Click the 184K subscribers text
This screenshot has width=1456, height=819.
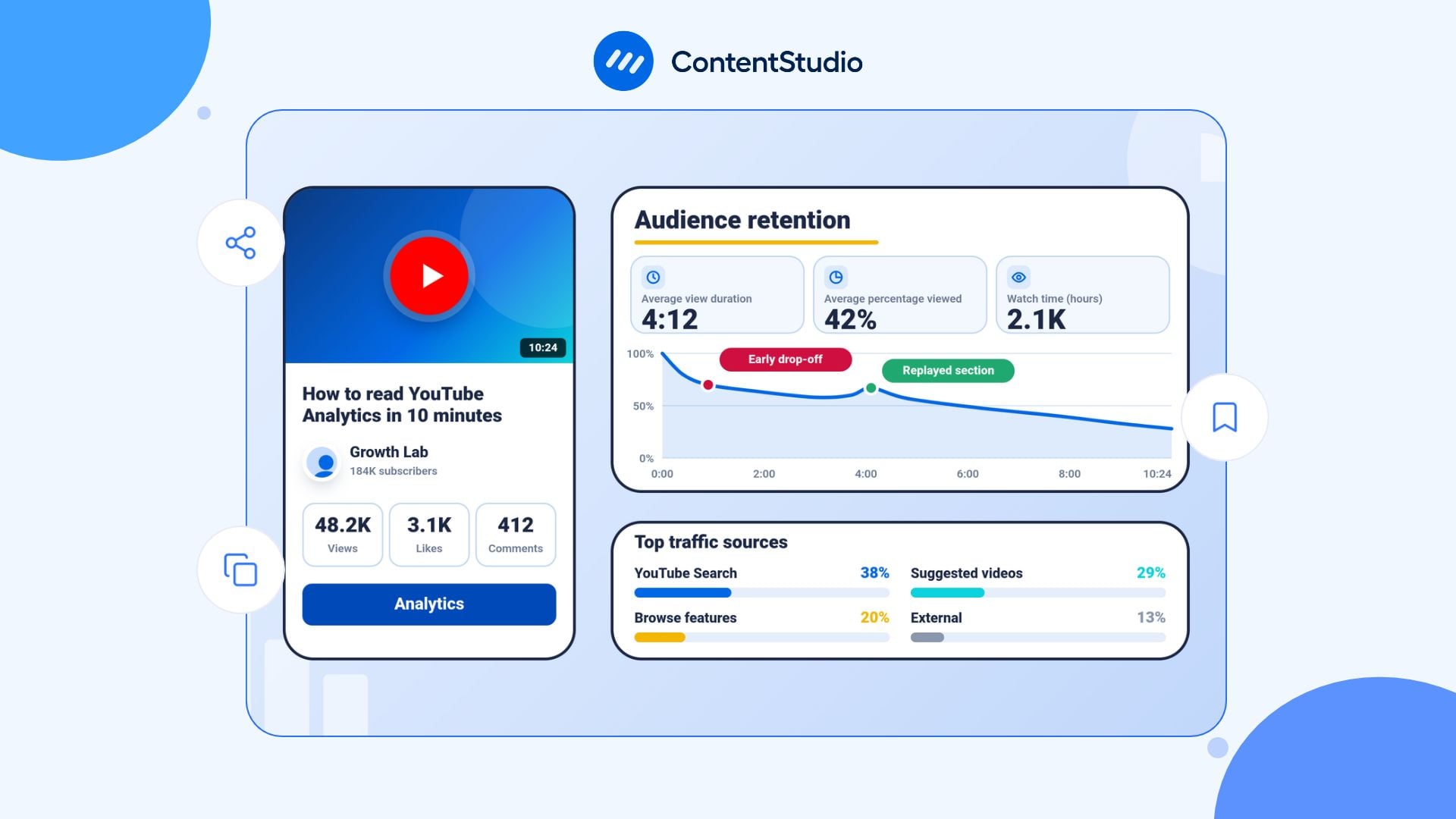(394, 471)
